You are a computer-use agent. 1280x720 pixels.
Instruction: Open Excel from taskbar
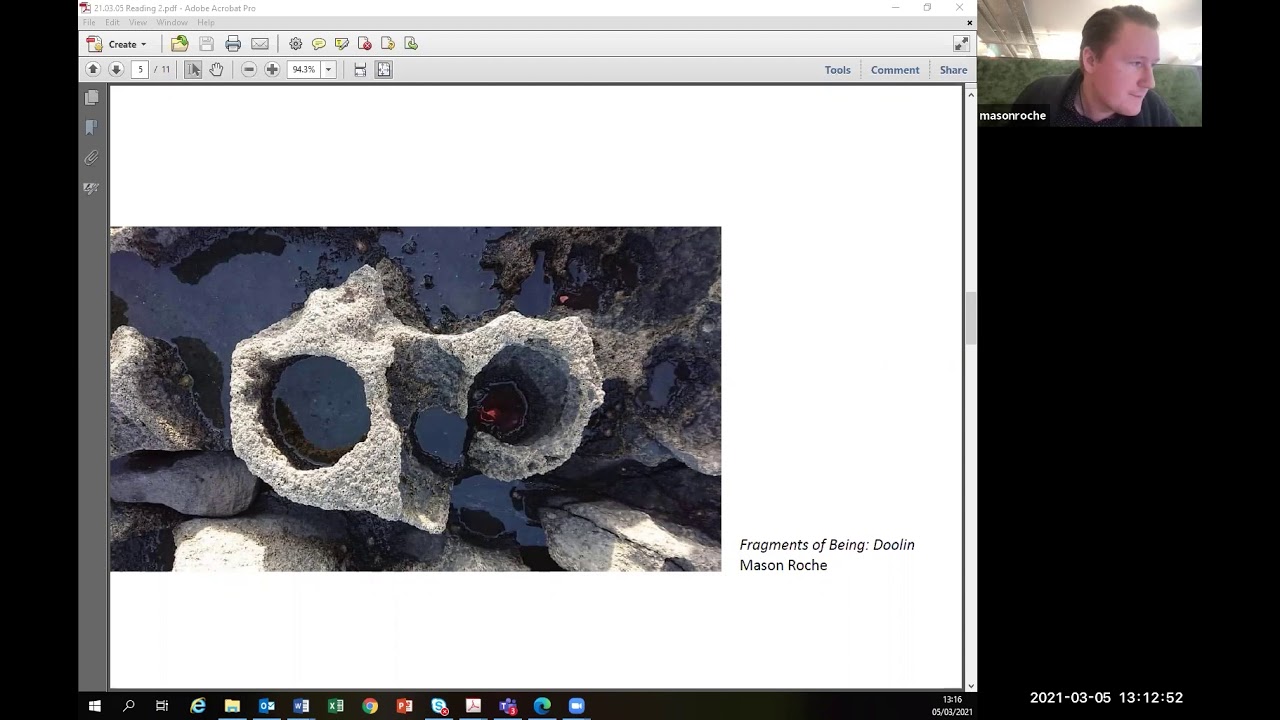point(336,706)
